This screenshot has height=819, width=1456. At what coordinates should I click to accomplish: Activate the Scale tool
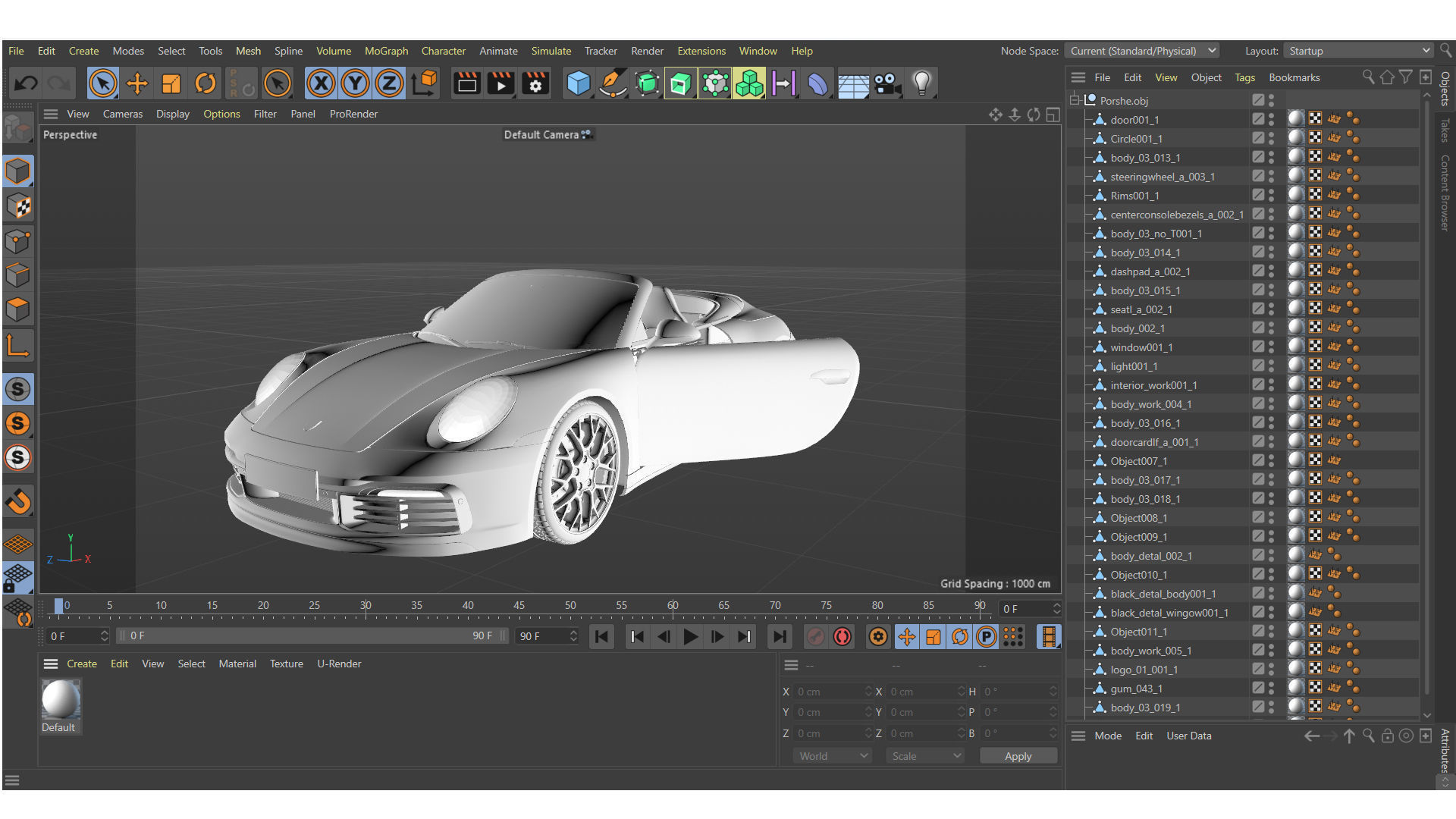(171, 83)
